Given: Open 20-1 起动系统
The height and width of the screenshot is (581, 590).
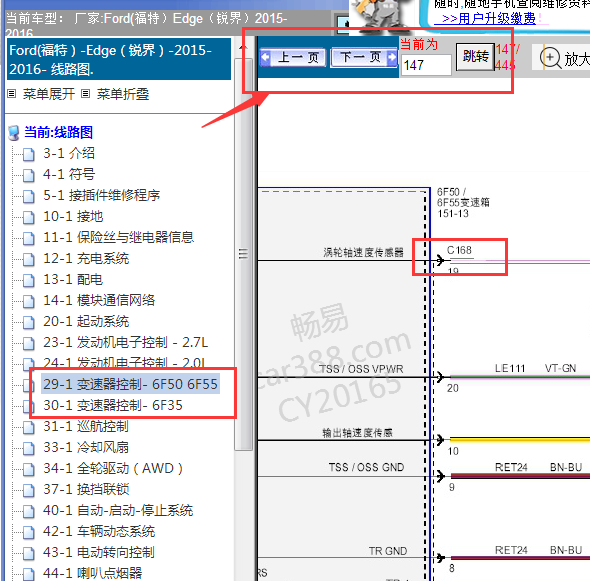Looking at the screenshot, I should (x=86, y=321).
